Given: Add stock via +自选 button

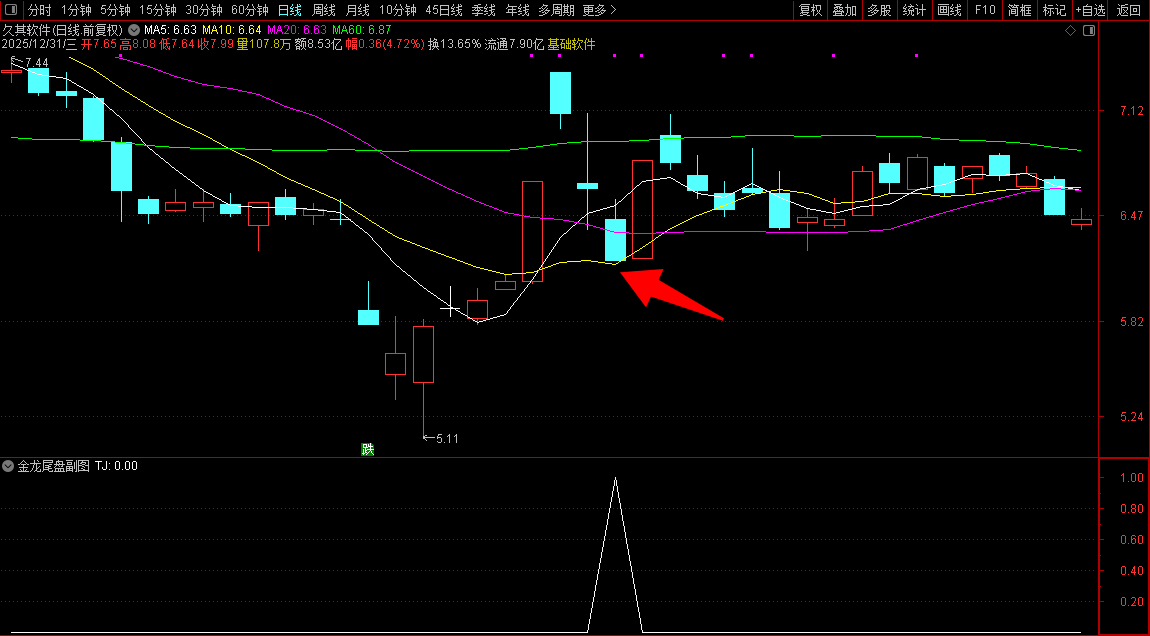Looking at the screenshot, I should (1091, 10).
